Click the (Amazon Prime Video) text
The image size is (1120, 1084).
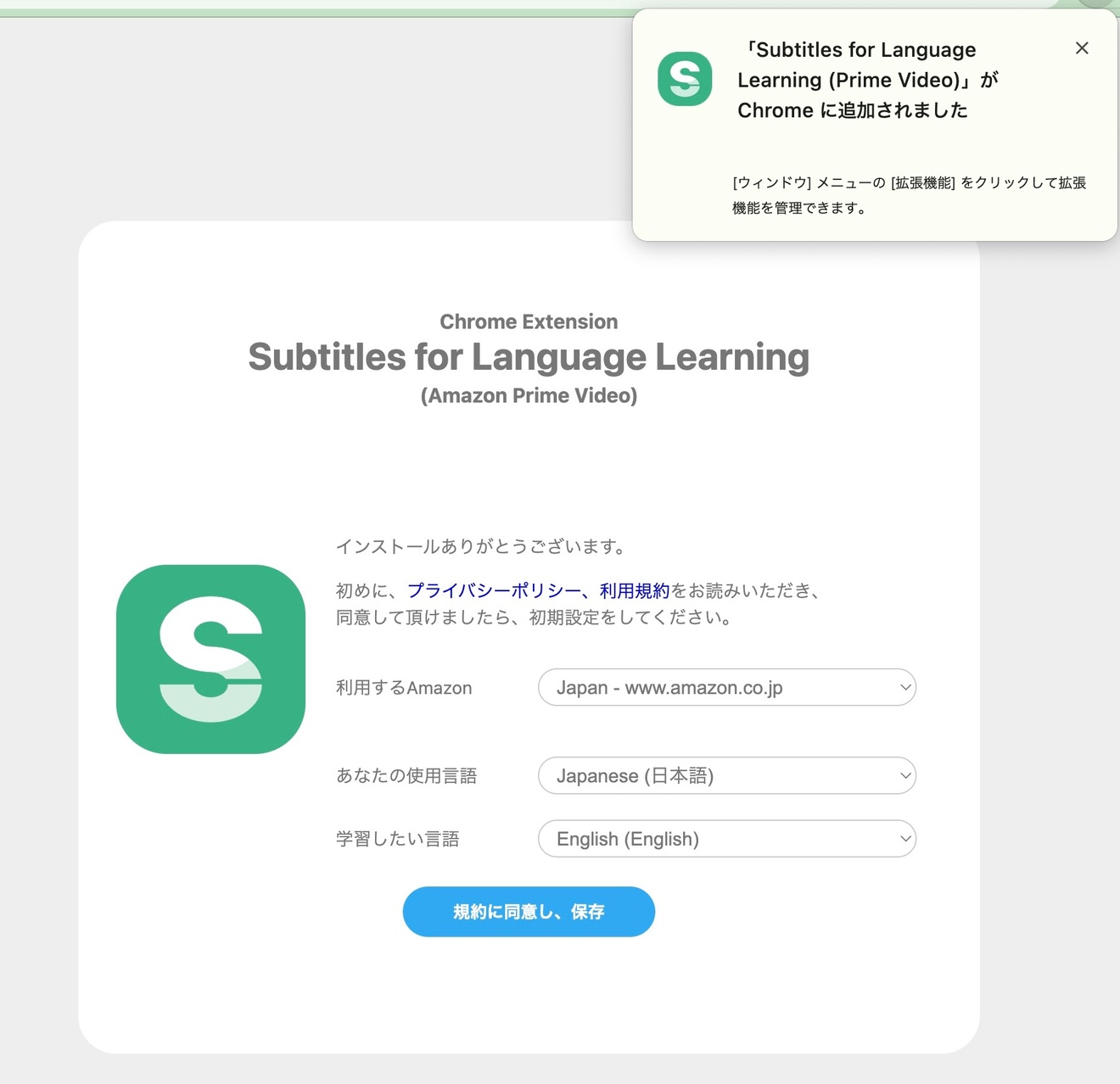(x=529, y=395)
